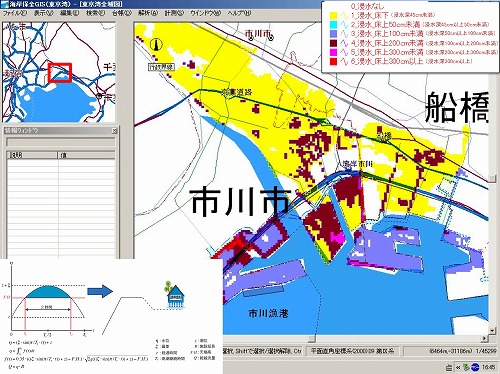Close the information window panel

click(114, 131)
